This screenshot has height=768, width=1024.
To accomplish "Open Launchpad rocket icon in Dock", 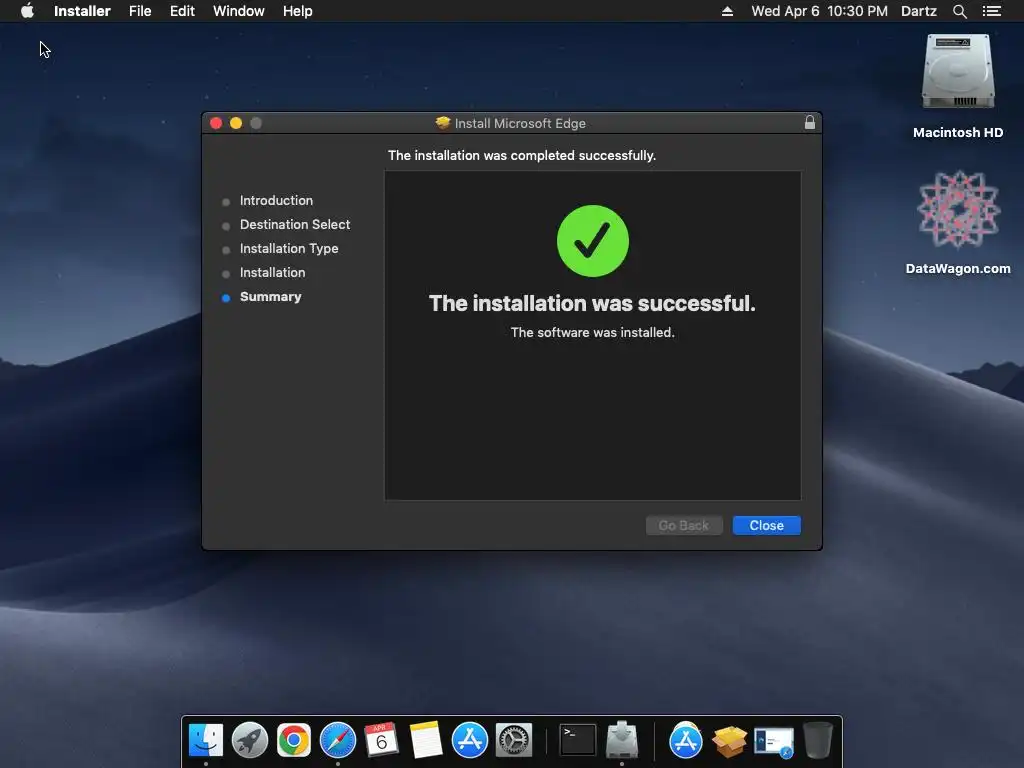I will (249, 740).
